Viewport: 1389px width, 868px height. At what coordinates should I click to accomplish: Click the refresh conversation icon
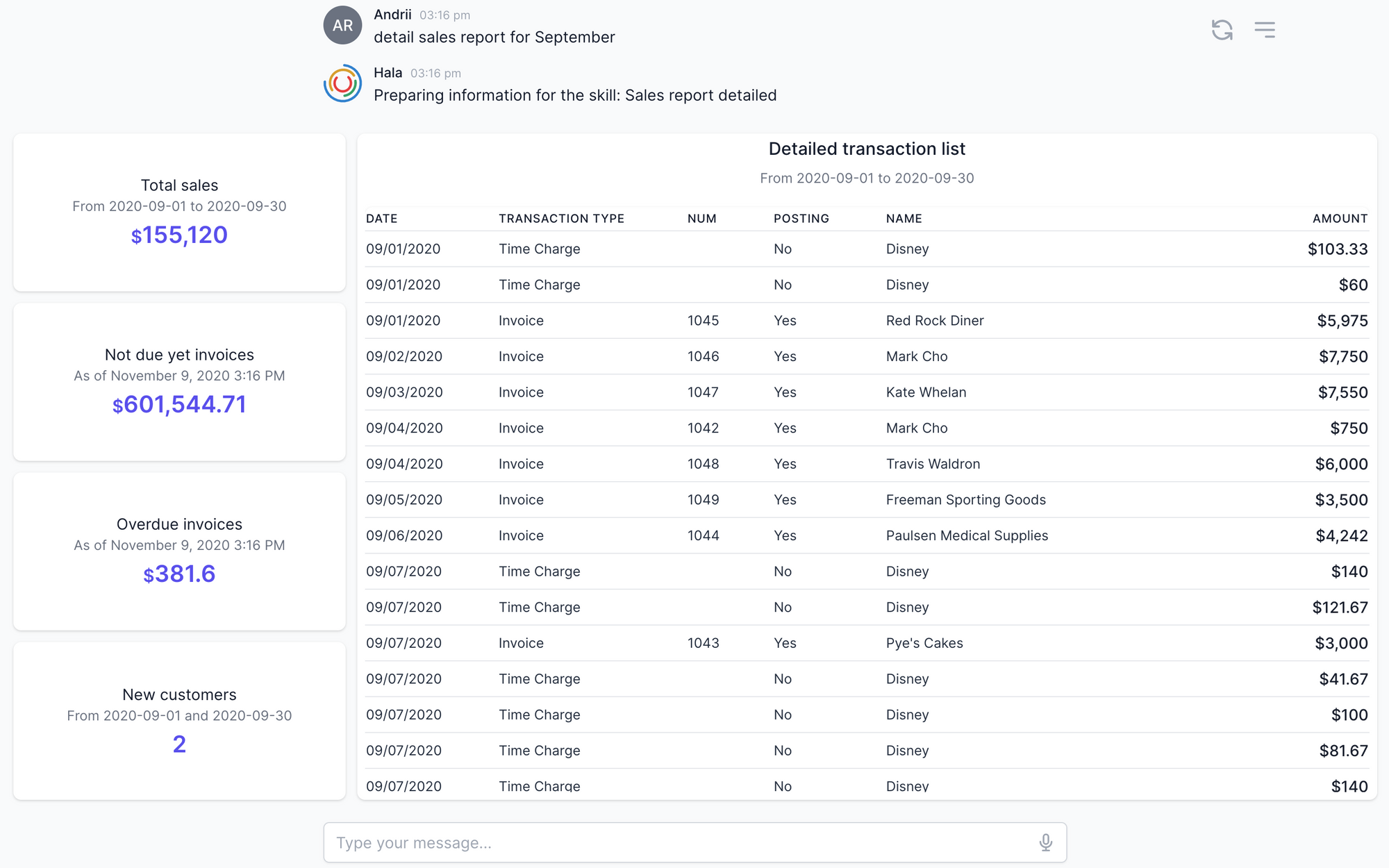point(1222,30)
